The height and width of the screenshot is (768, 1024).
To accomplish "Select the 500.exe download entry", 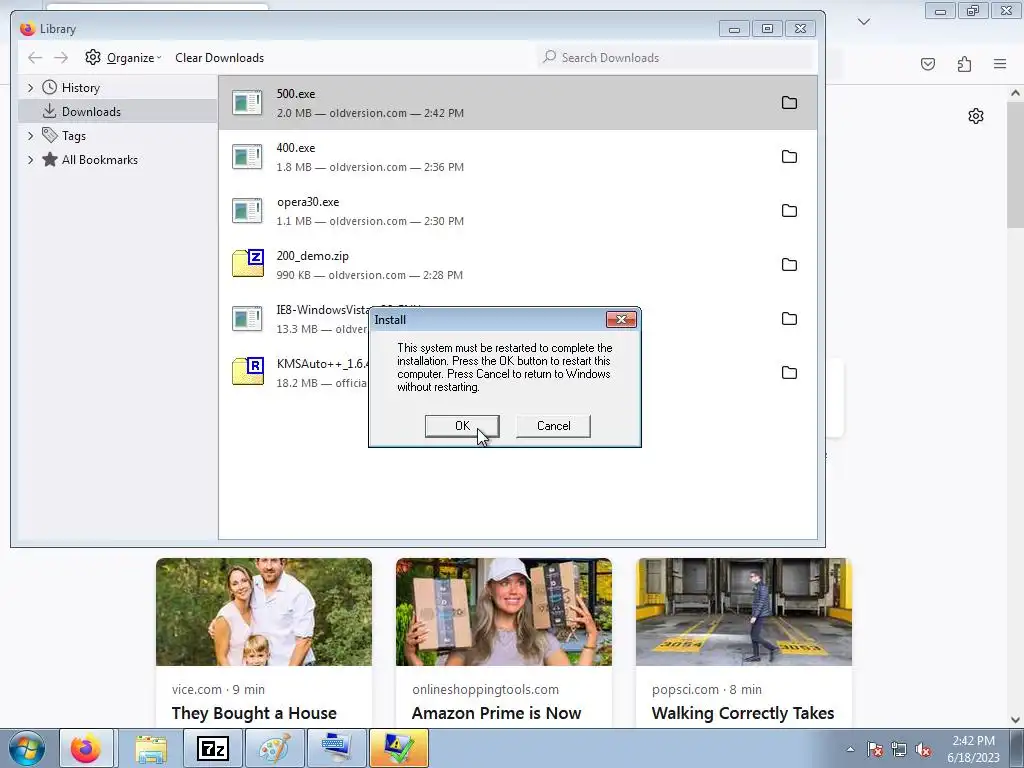I will (517, 103).
